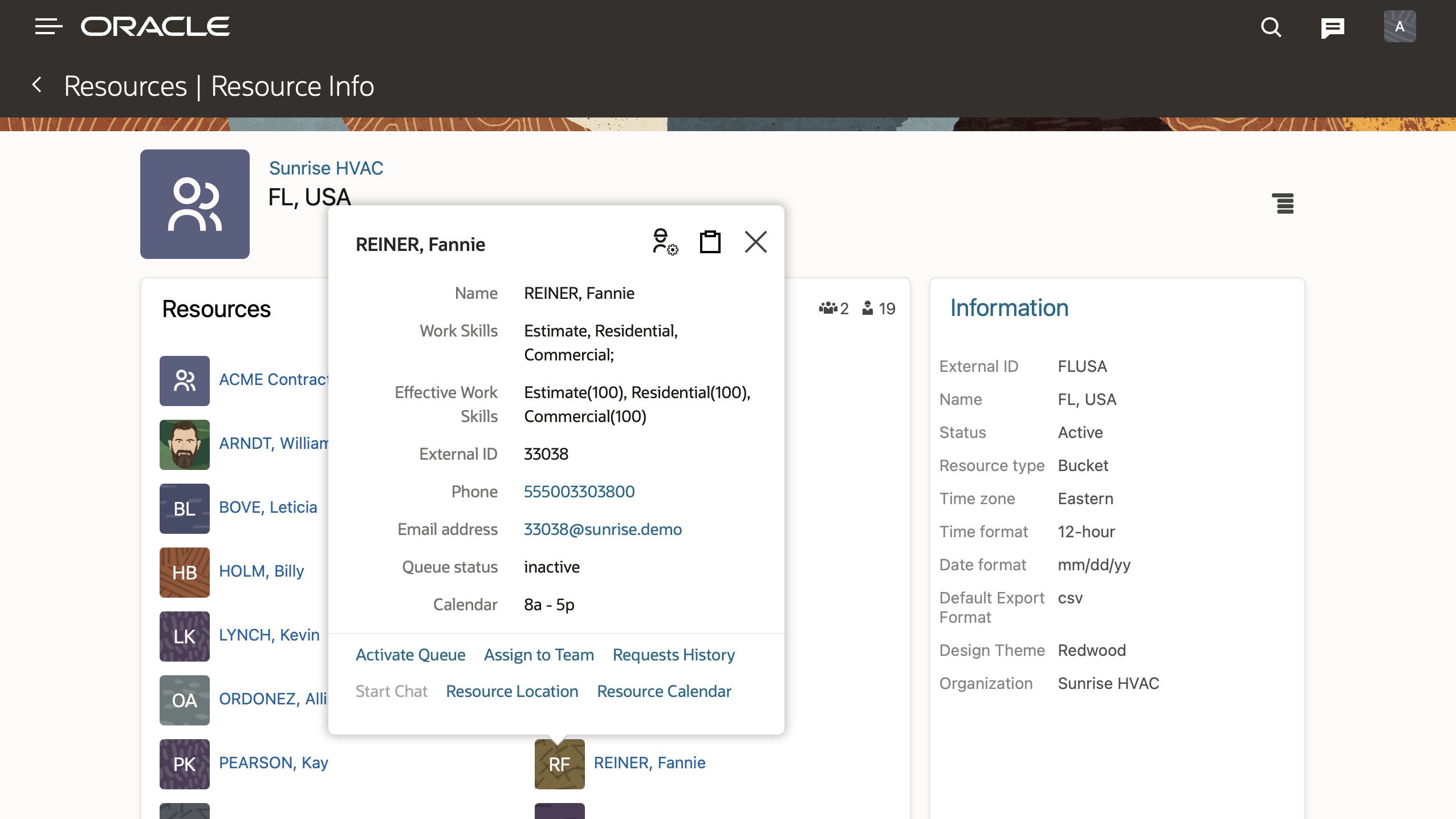Click Resource Calendar action
Screen dimensions: 1456x819
(664, 691)
